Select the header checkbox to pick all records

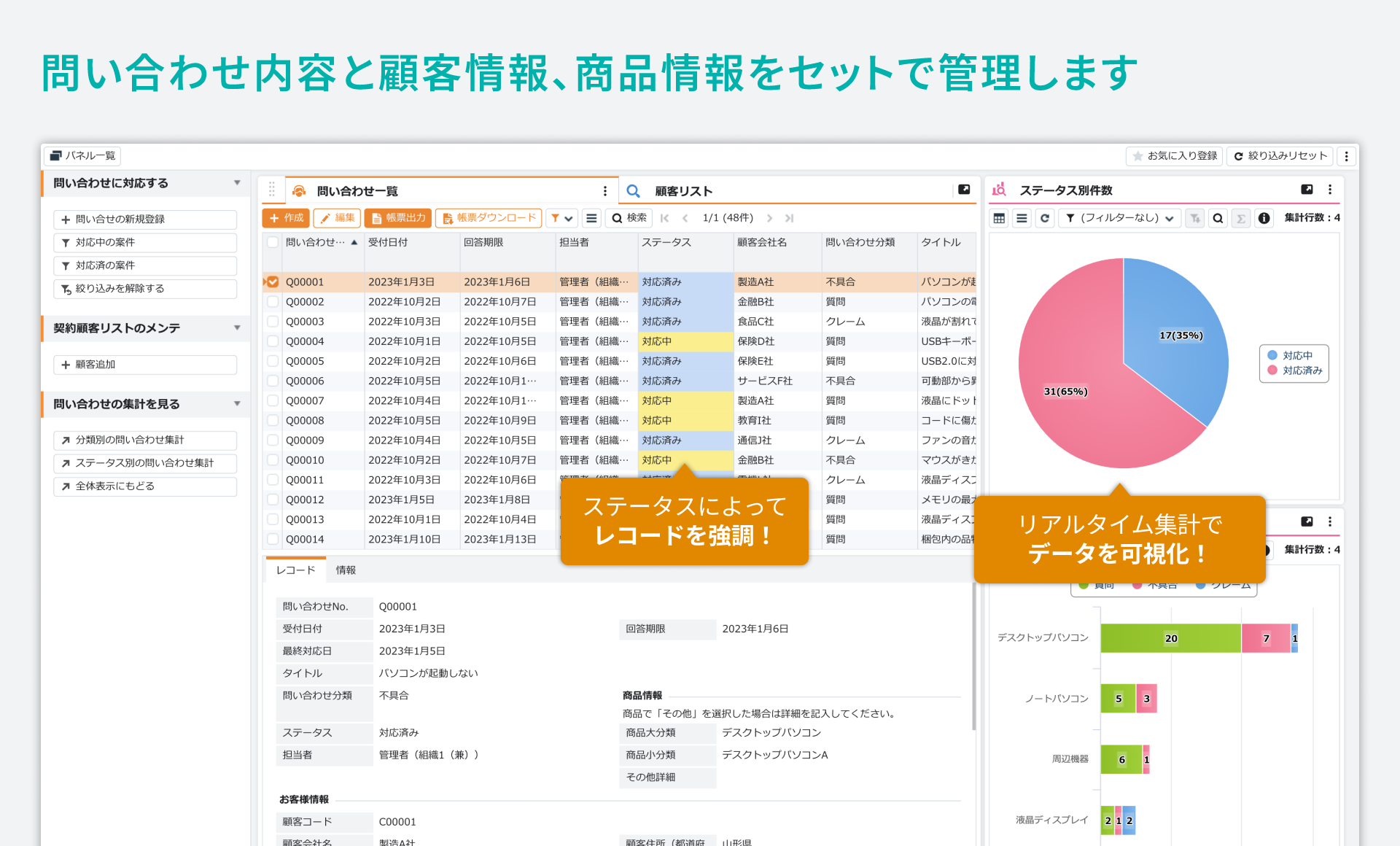[272, 243]
